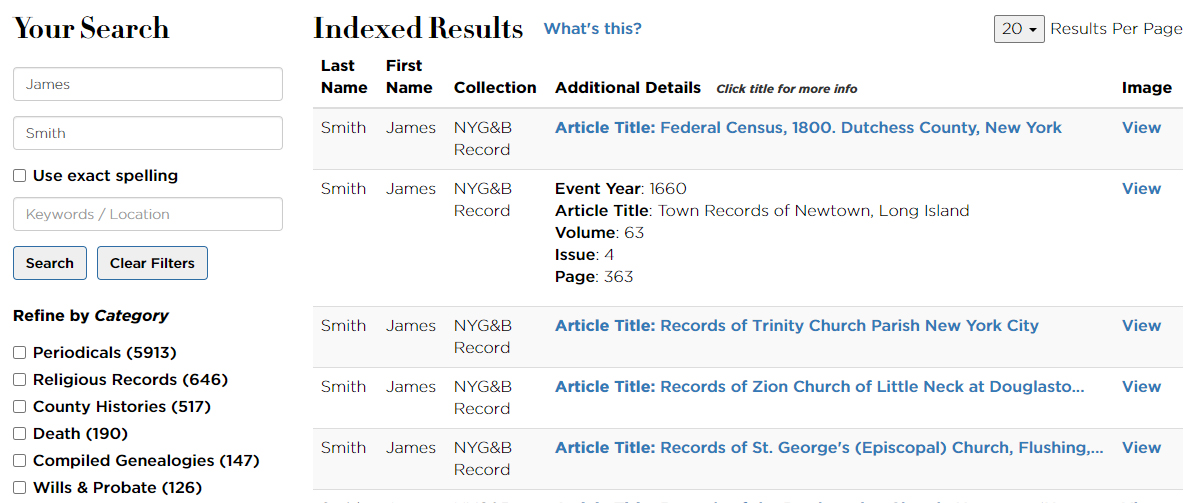1200x503 pixels.
Task: Tick the Religious Records checkbox
Action: [20, 380]
